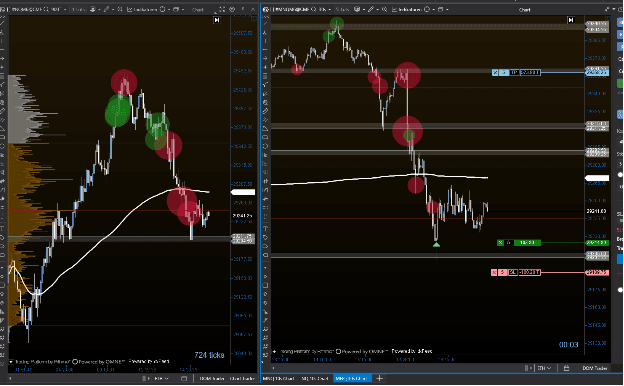
Task: Cancel the green working order on chart
Action: pyautogui.click(x=501, y=242)
